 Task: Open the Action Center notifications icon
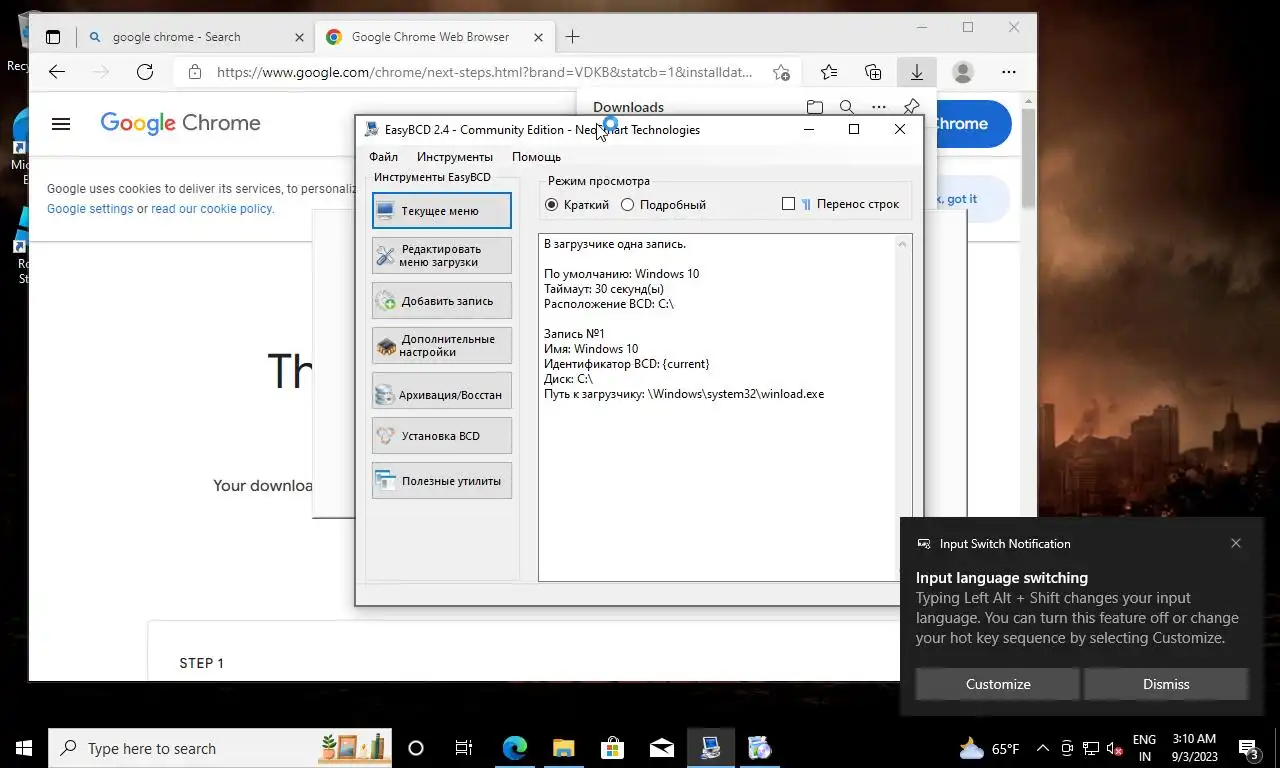point(1248,748)
